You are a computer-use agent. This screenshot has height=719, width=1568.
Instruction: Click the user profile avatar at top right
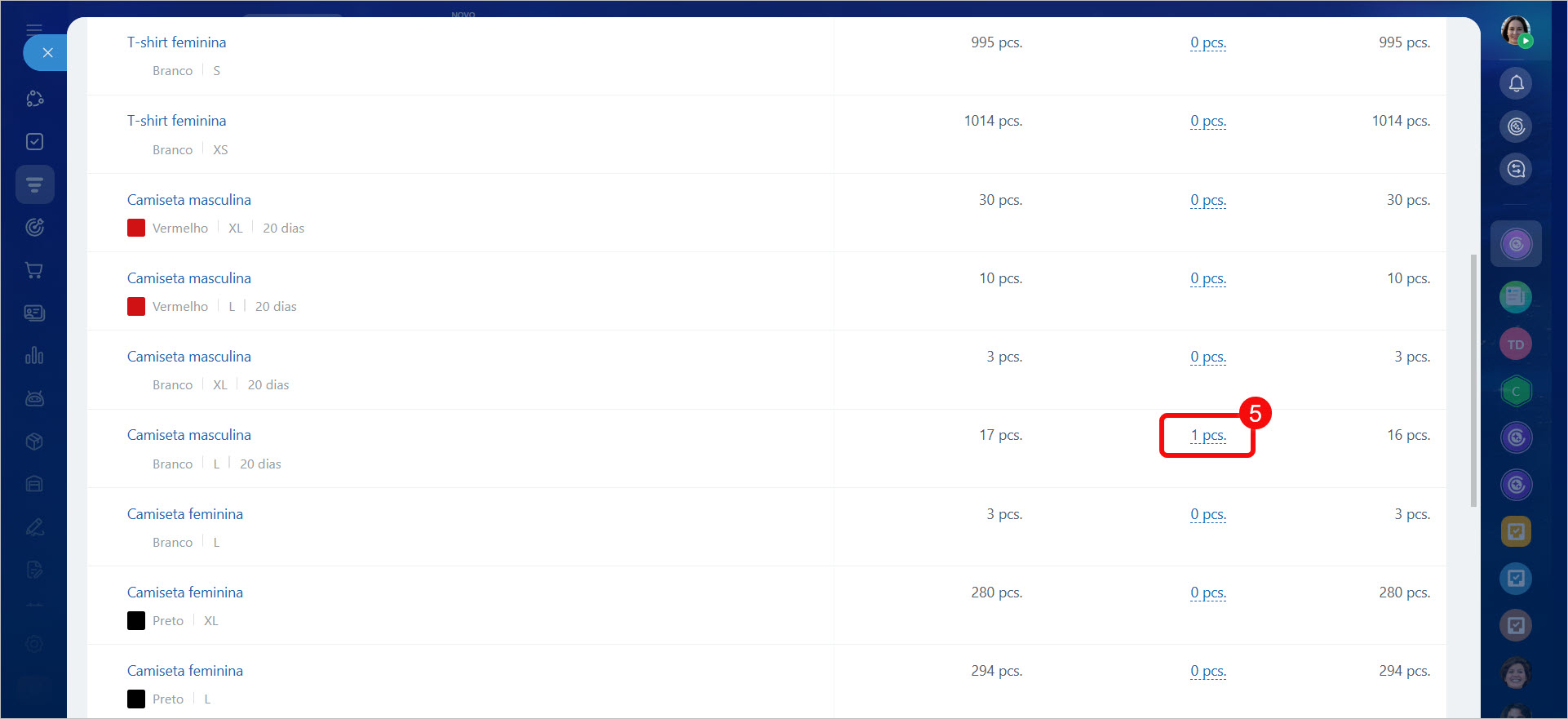[1516, 31]
